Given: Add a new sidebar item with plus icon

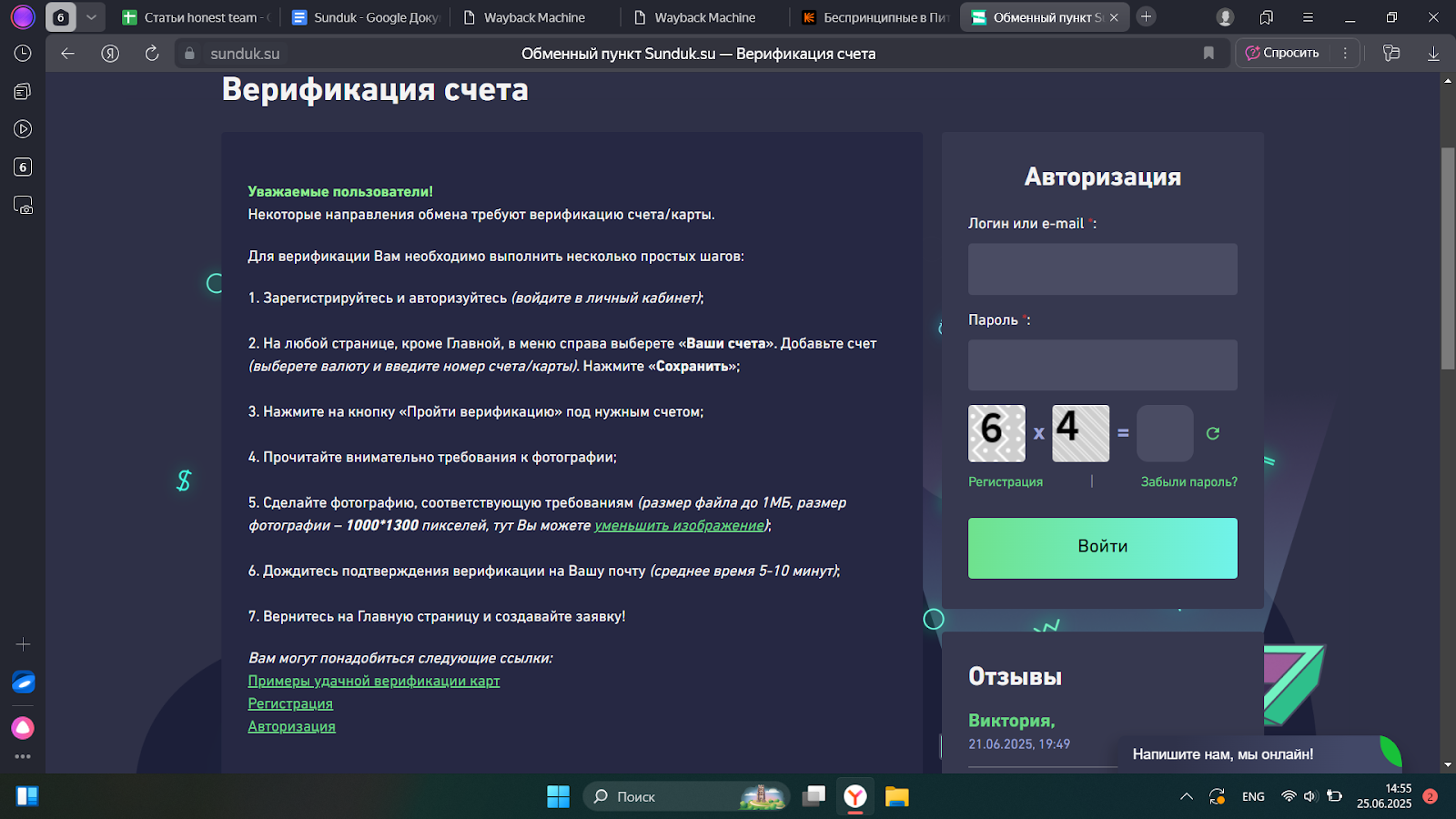Looking at the screenshot, I should point(23,644).
